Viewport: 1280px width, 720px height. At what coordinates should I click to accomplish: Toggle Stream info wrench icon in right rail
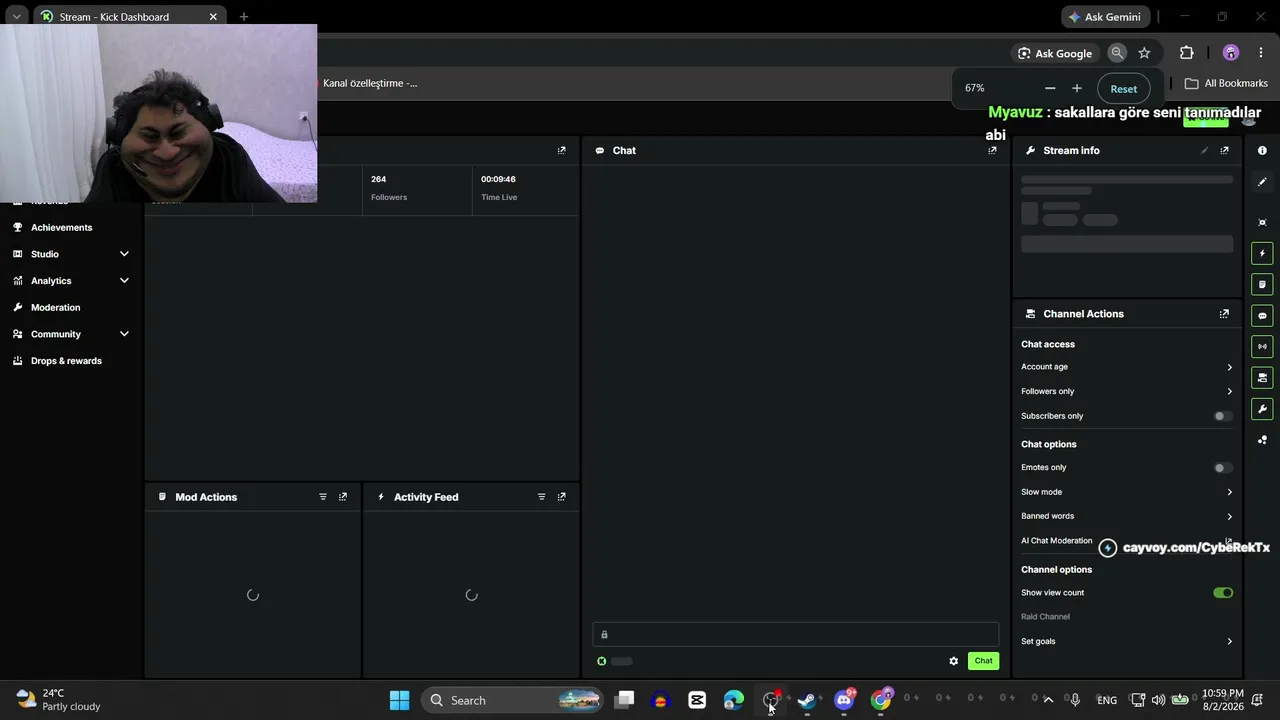coord(1262,409)
